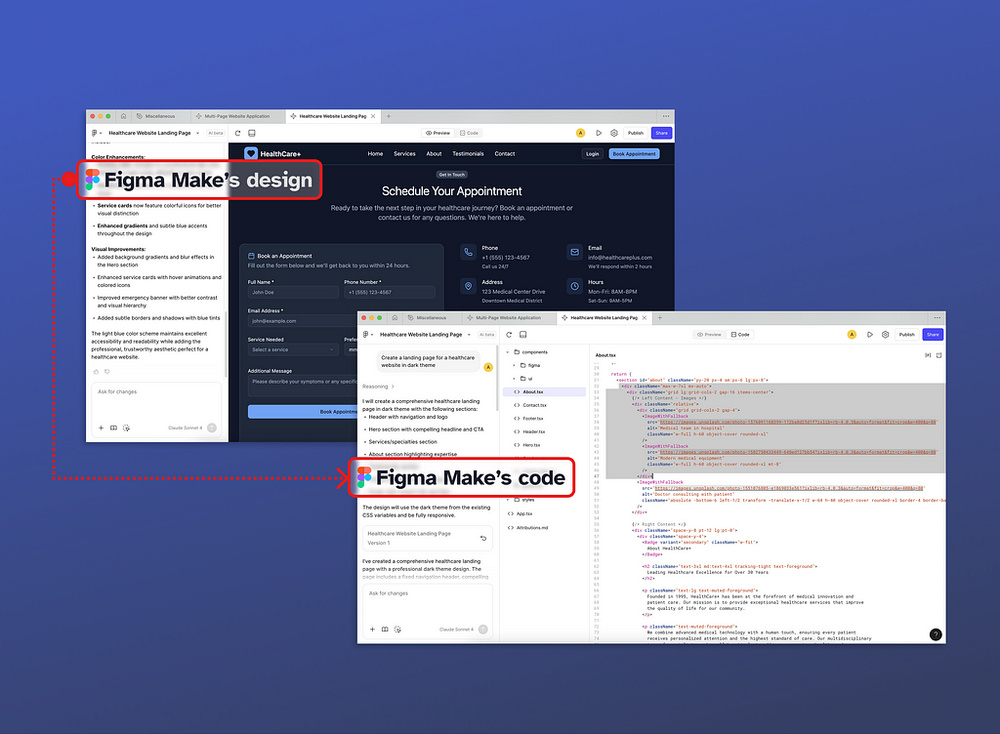
Task: Click the help question-mark icon bottom right
Action: (x=935, y=633)
